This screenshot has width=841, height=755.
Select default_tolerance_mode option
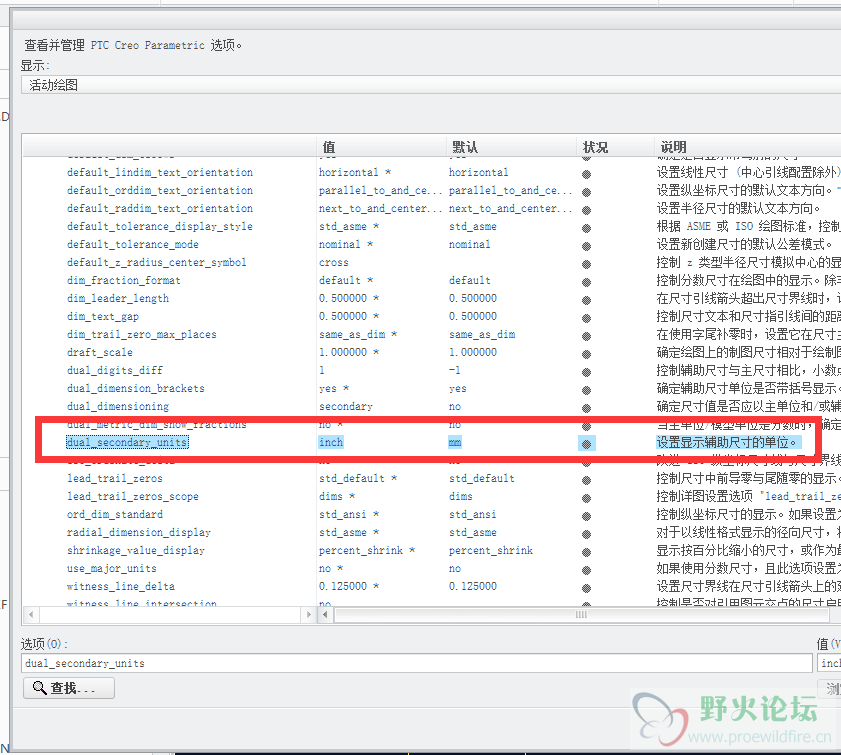132,244
